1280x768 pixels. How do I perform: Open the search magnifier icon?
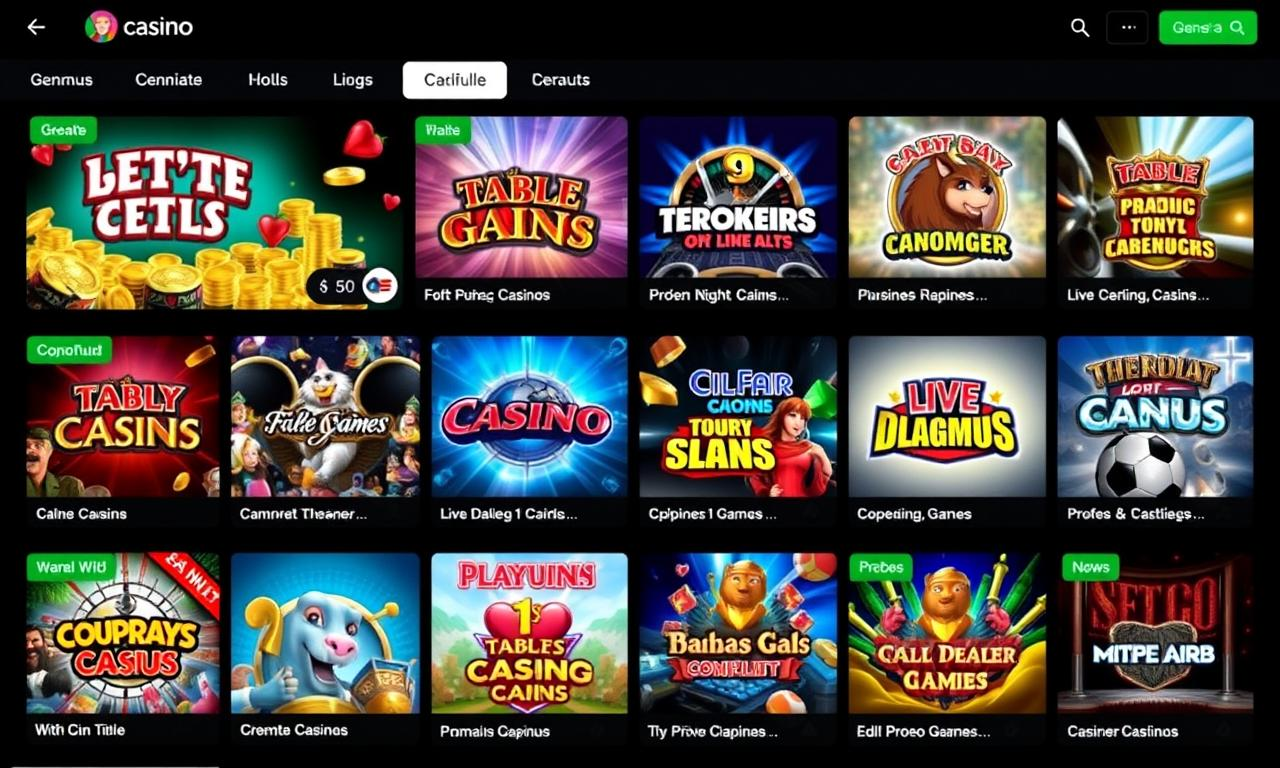[1080, 28]
